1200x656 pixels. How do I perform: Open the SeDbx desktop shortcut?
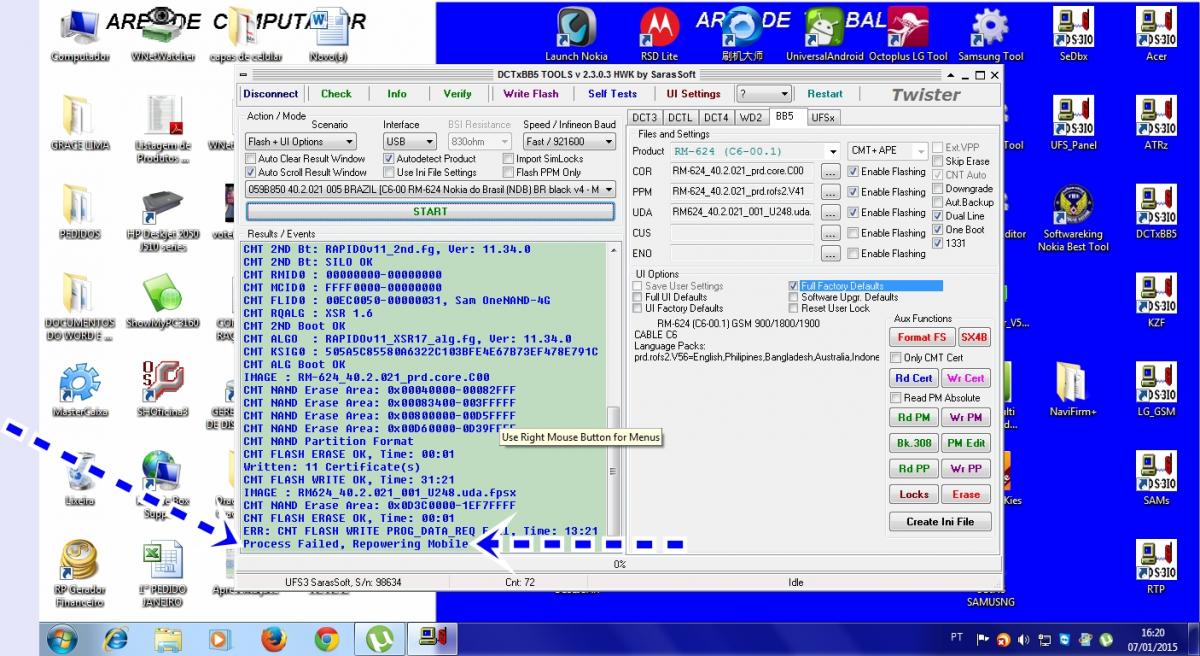[x=1073, y=34]
